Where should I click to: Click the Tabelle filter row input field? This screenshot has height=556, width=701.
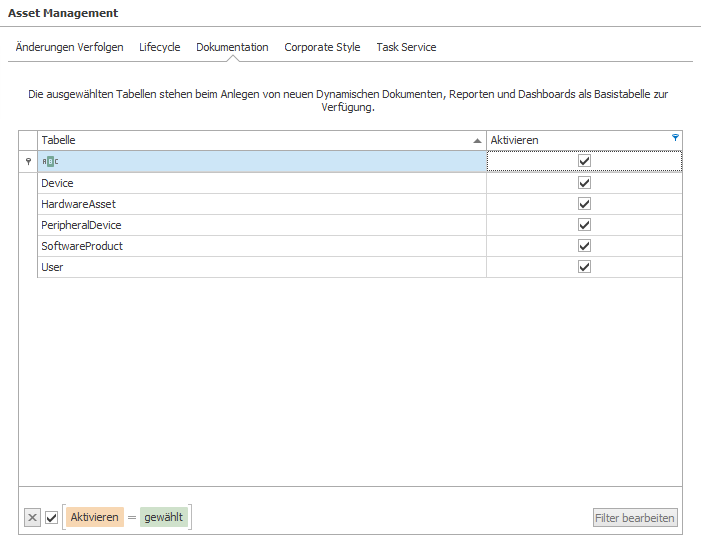262,161
